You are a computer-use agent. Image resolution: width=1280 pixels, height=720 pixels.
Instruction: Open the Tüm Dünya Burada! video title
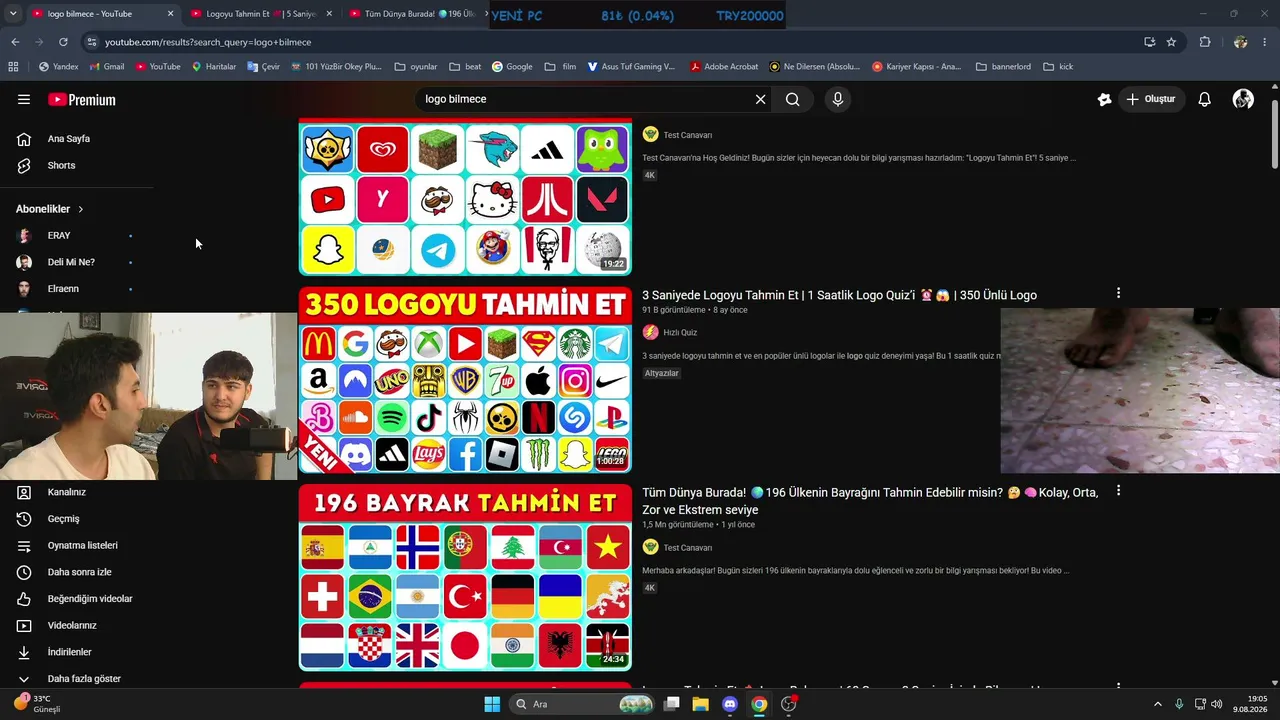[x=870, y=501]
